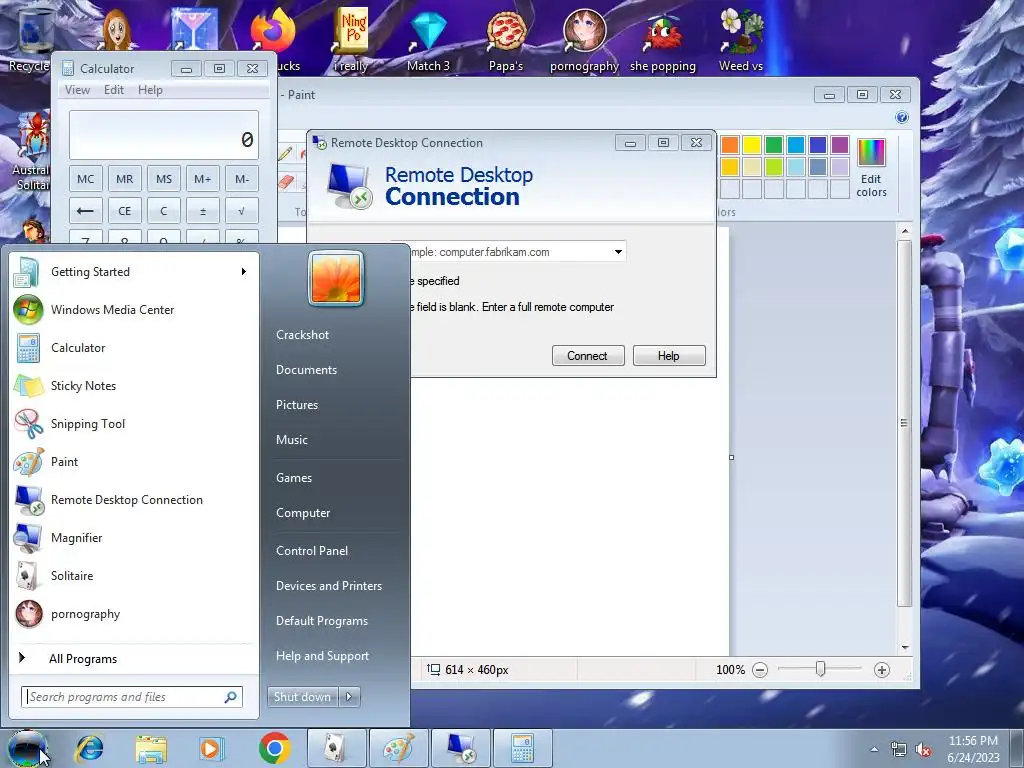
Task: Open Control Panel from Start menu
Action: pyautogui.click(x=312, y=551)
